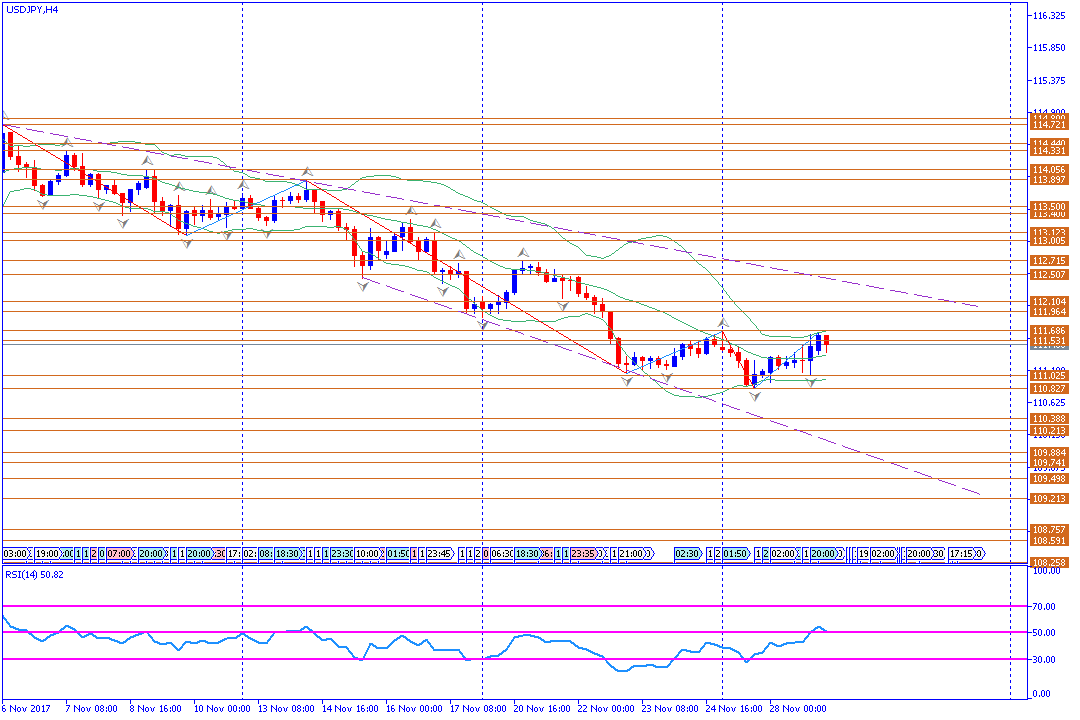Viewport: 1080px width, 720px height.
Task: Click the 110.388 price level label
Action: 1049,419
